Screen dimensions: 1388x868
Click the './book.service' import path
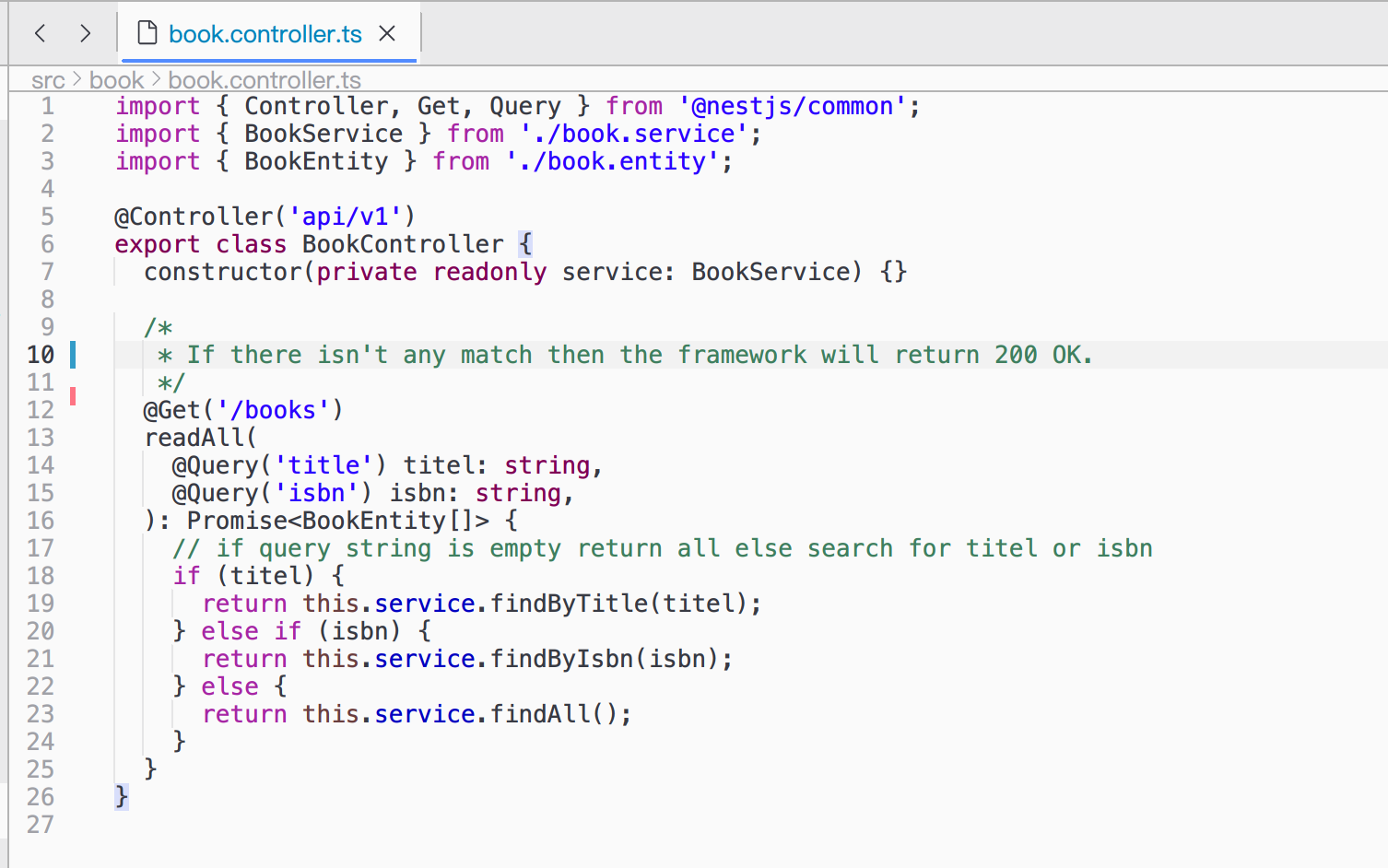click(634, 134)
